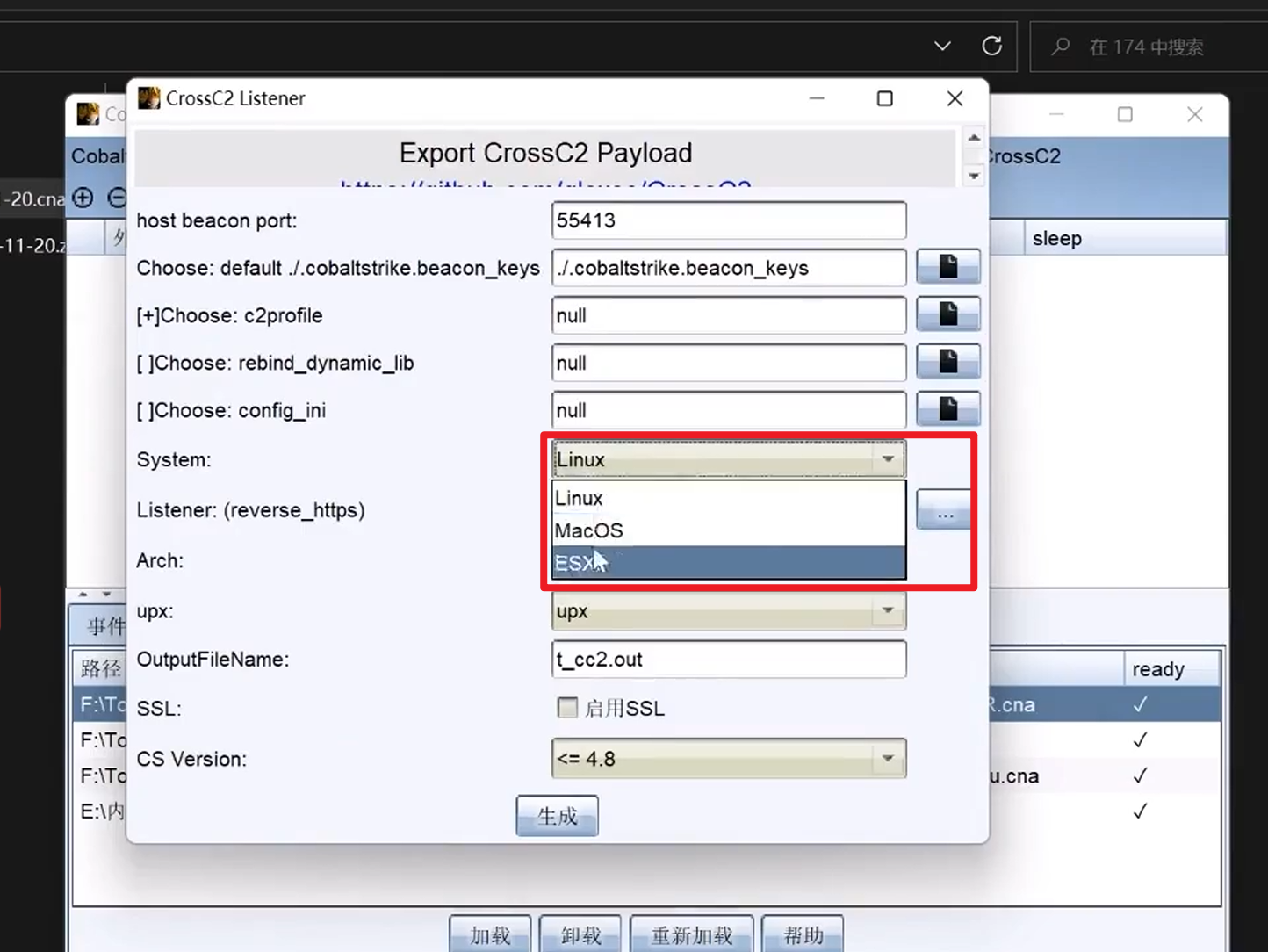The height and width of the screenshot is (952, 1268).
Task: Click the beacon_keys path input field
Action: (729, 268)
